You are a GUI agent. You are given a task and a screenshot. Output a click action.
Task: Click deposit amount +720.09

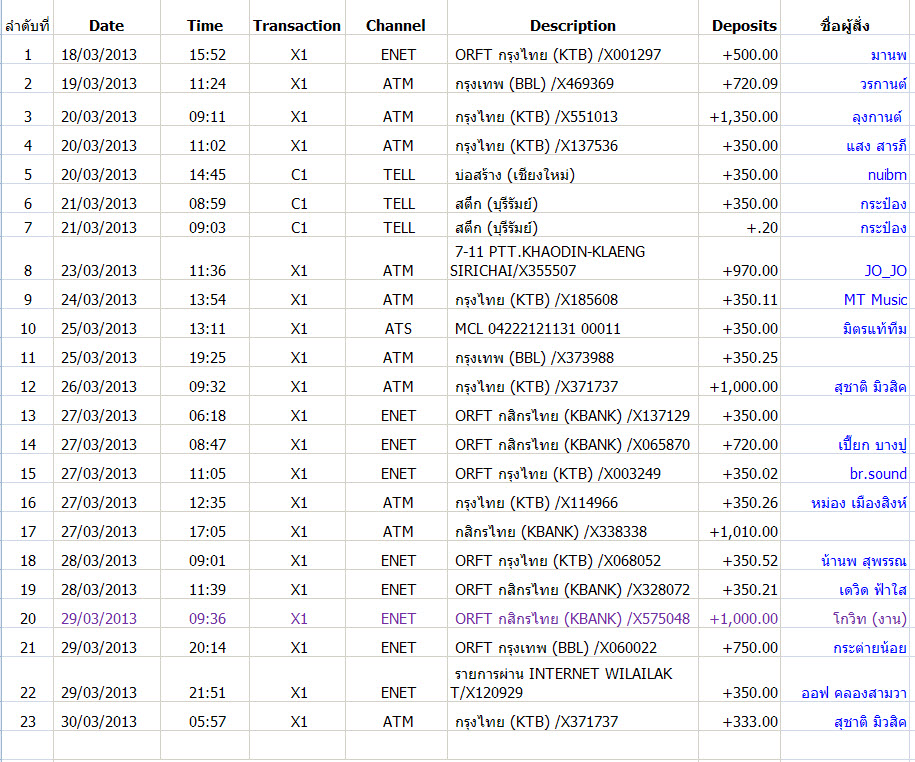[x=750, y=84]
